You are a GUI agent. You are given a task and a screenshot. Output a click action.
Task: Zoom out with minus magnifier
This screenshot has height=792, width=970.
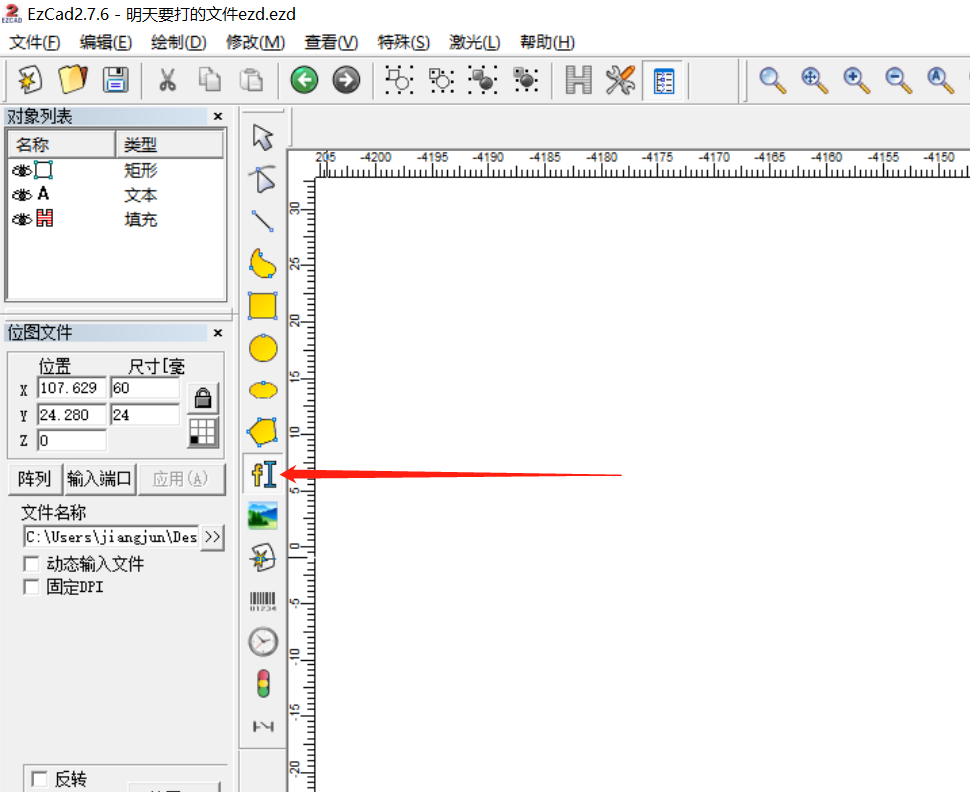898,80
